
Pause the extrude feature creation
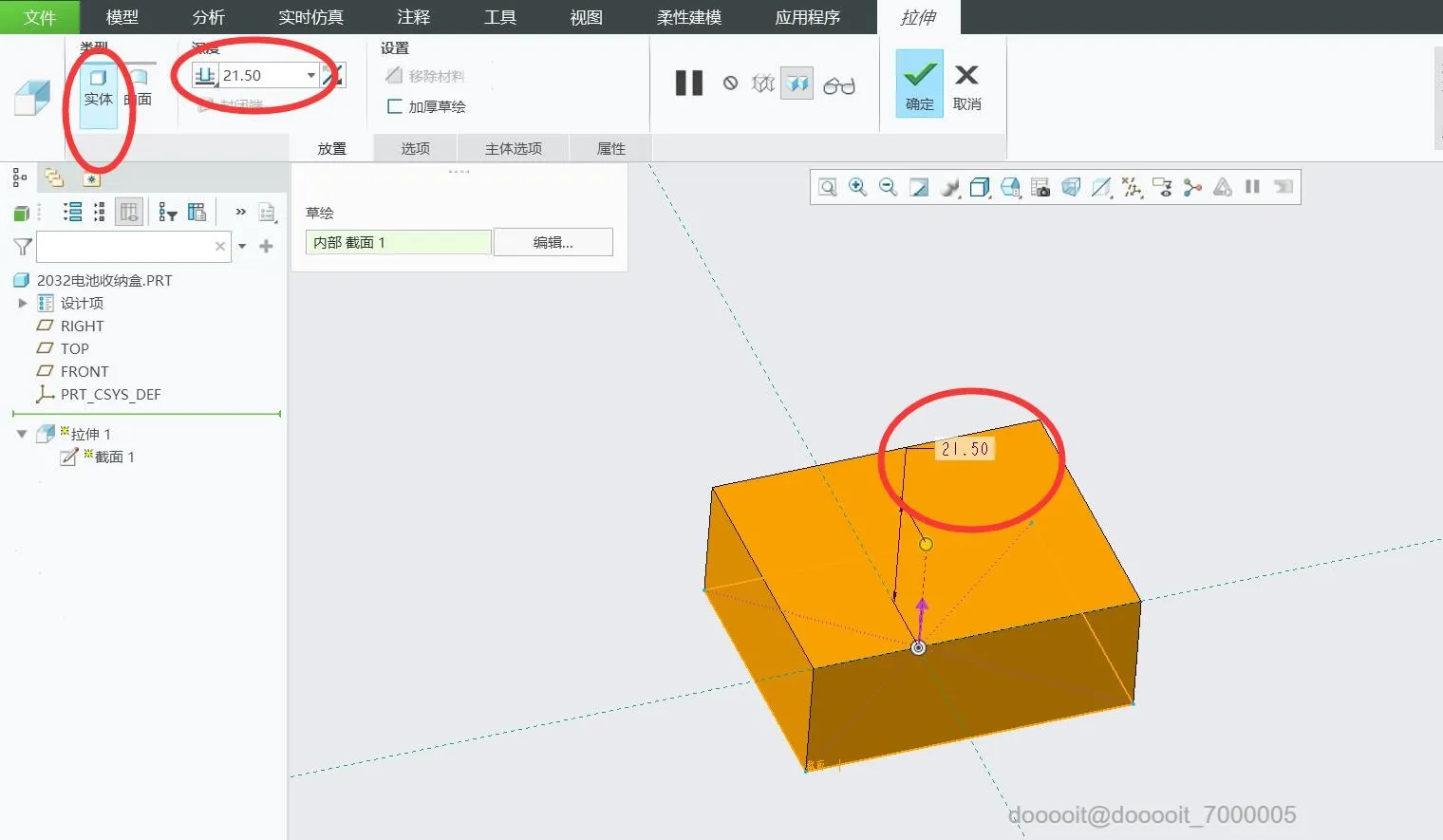[688, 84]
